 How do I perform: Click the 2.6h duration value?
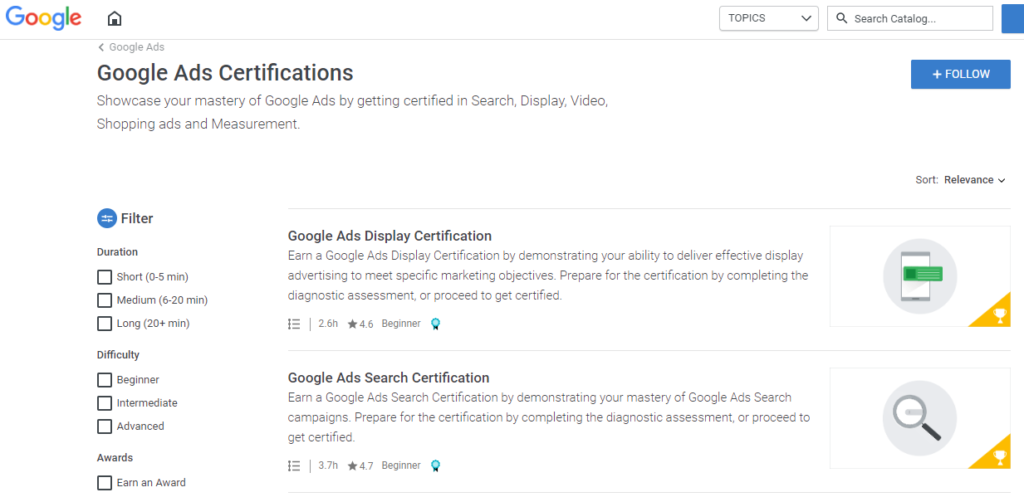(x=328, y=324)
